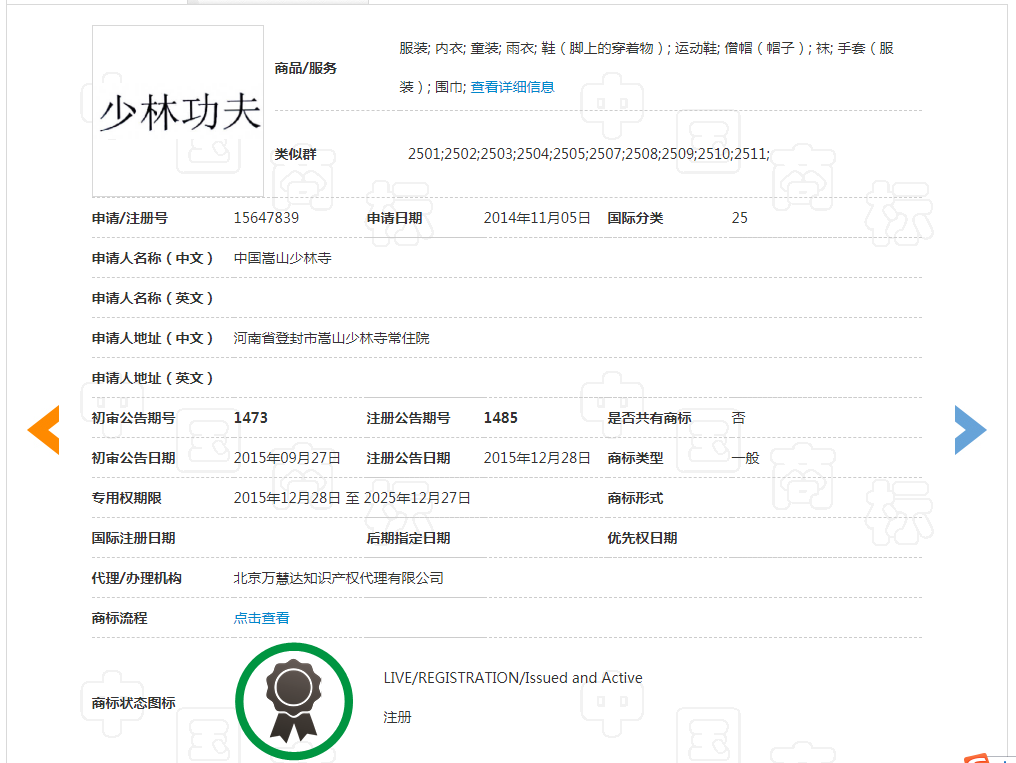The height and width of the screenshot is (763, 1016).
Task: Click the 代理/办理机构 label
Action: tap(136, 578)
